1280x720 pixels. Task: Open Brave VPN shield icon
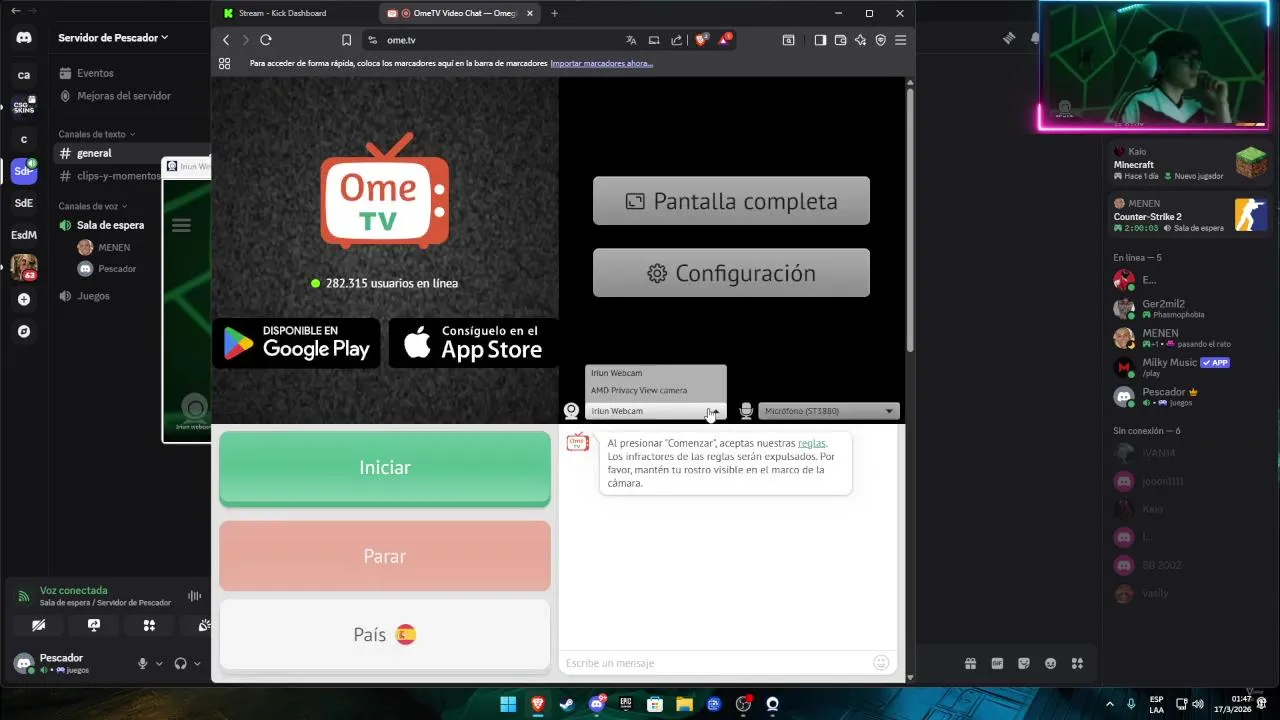coord(880,40)
